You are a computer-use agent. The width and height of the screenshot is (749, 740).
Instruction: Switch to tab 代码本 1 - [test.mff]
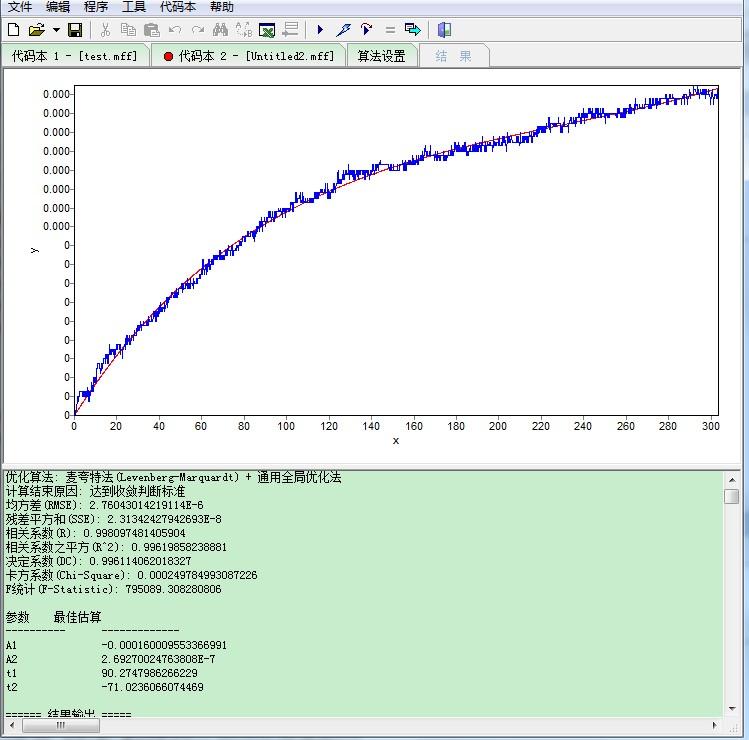coord(75,56)
